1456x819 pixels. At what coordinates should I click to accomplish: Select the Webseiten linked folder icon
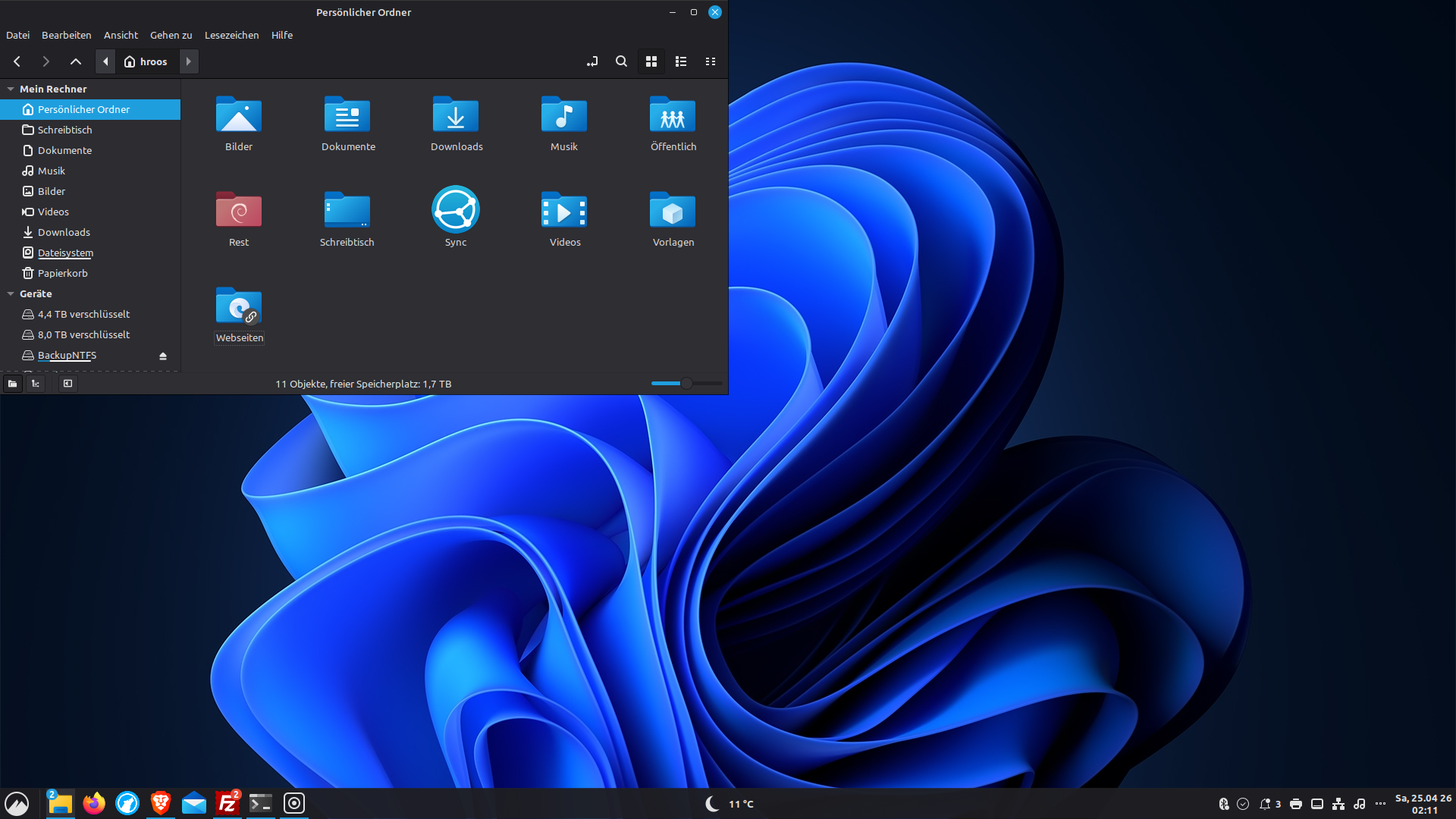pyautogui.click(x=239, y=306)
